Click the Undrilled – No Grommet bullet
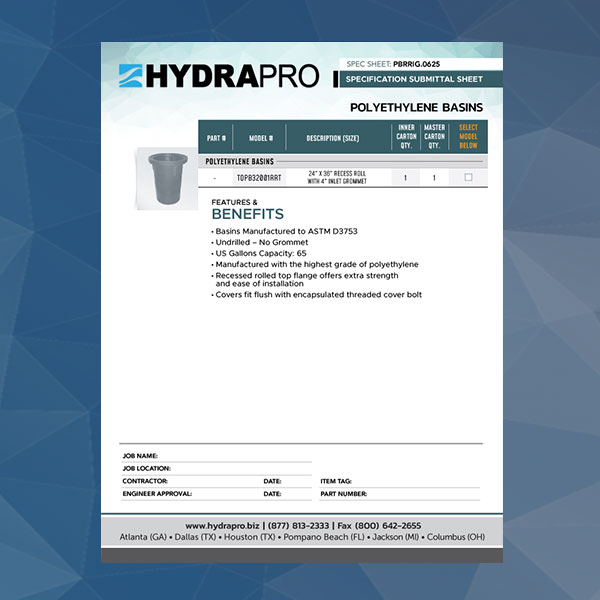600x600 pixels. 259,243
